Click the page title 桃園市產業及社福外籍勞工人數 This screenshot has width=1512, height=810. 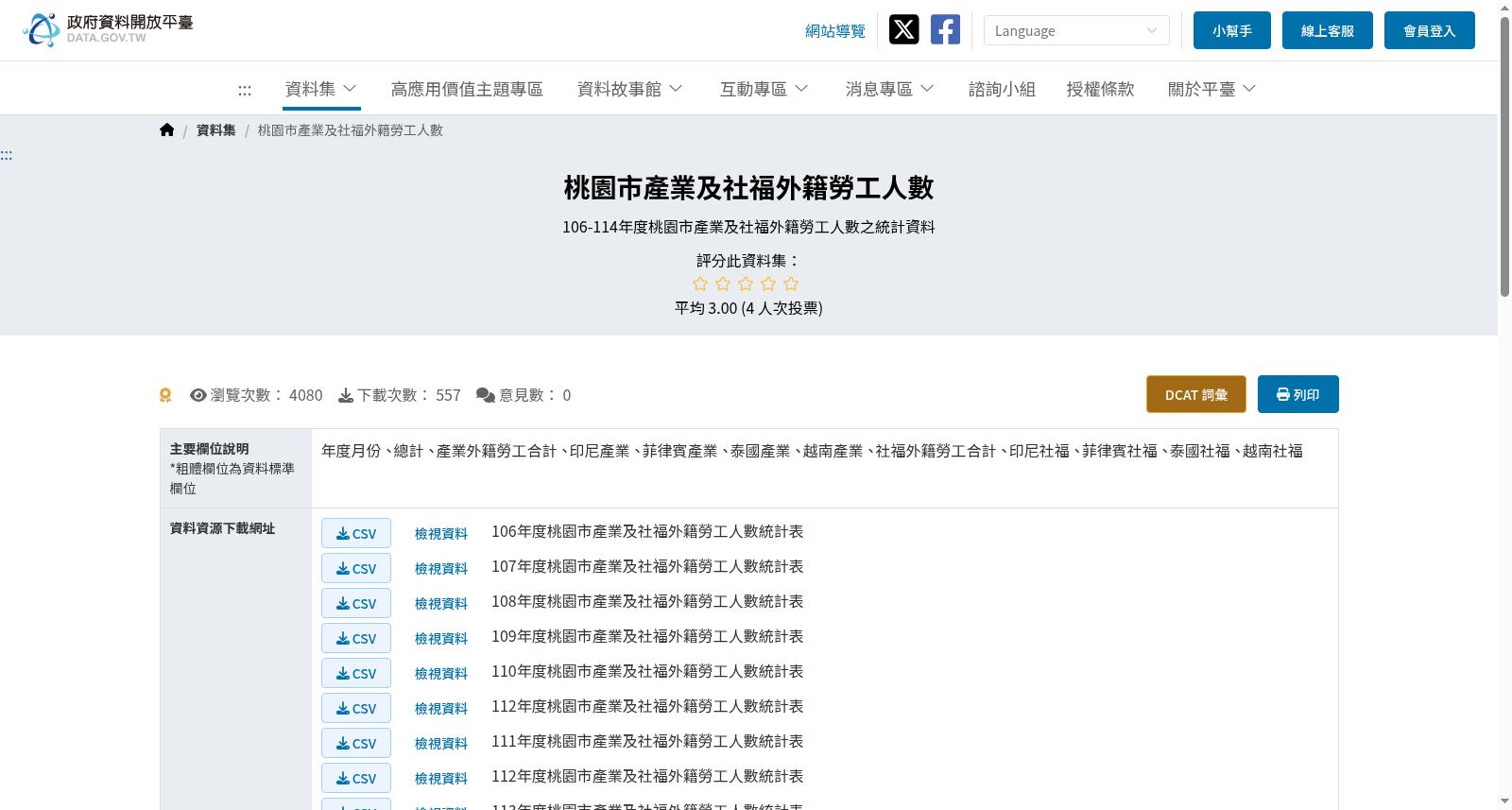(x=748, y=187)
